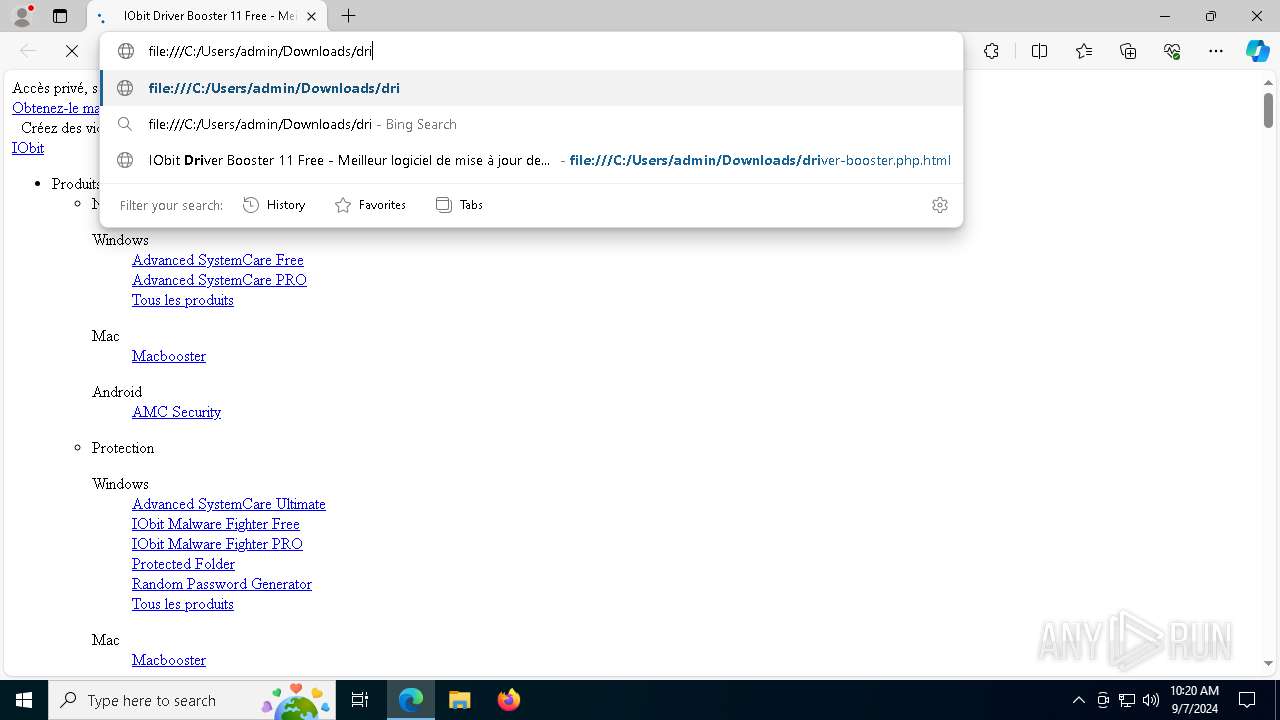1280x720 pixels.
Task: Open File Explorer from taskbar
Action: 459,700
